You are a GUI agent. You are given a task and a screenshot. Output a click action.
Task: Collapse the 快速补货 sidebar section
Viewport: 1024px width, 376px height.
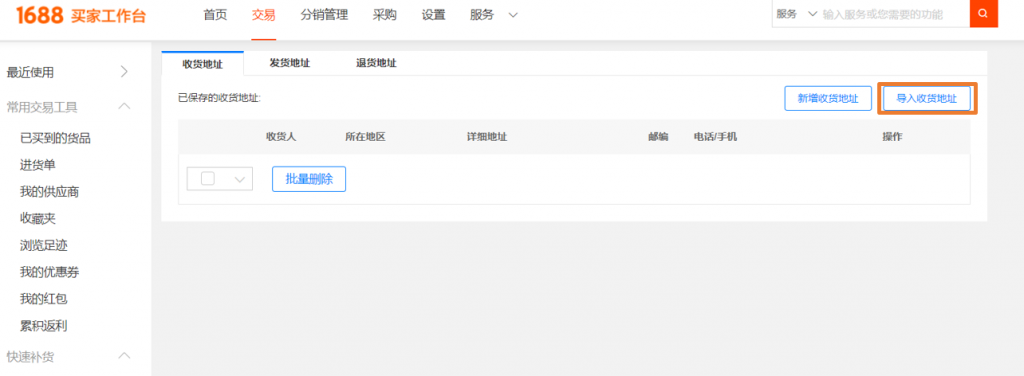124,356
